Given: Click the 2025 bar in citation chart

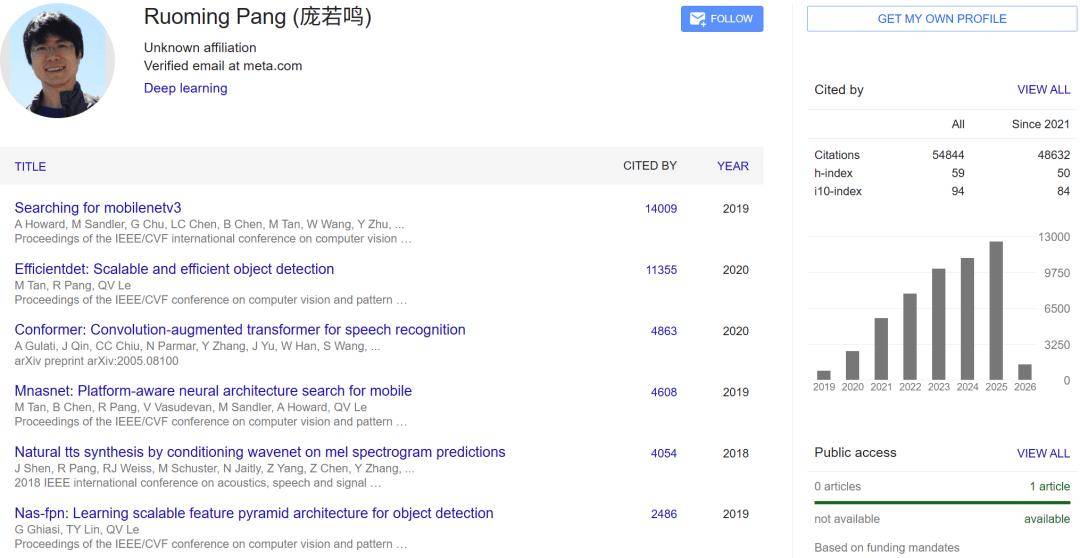Looking at the screenshot, I should pos(996,310).
